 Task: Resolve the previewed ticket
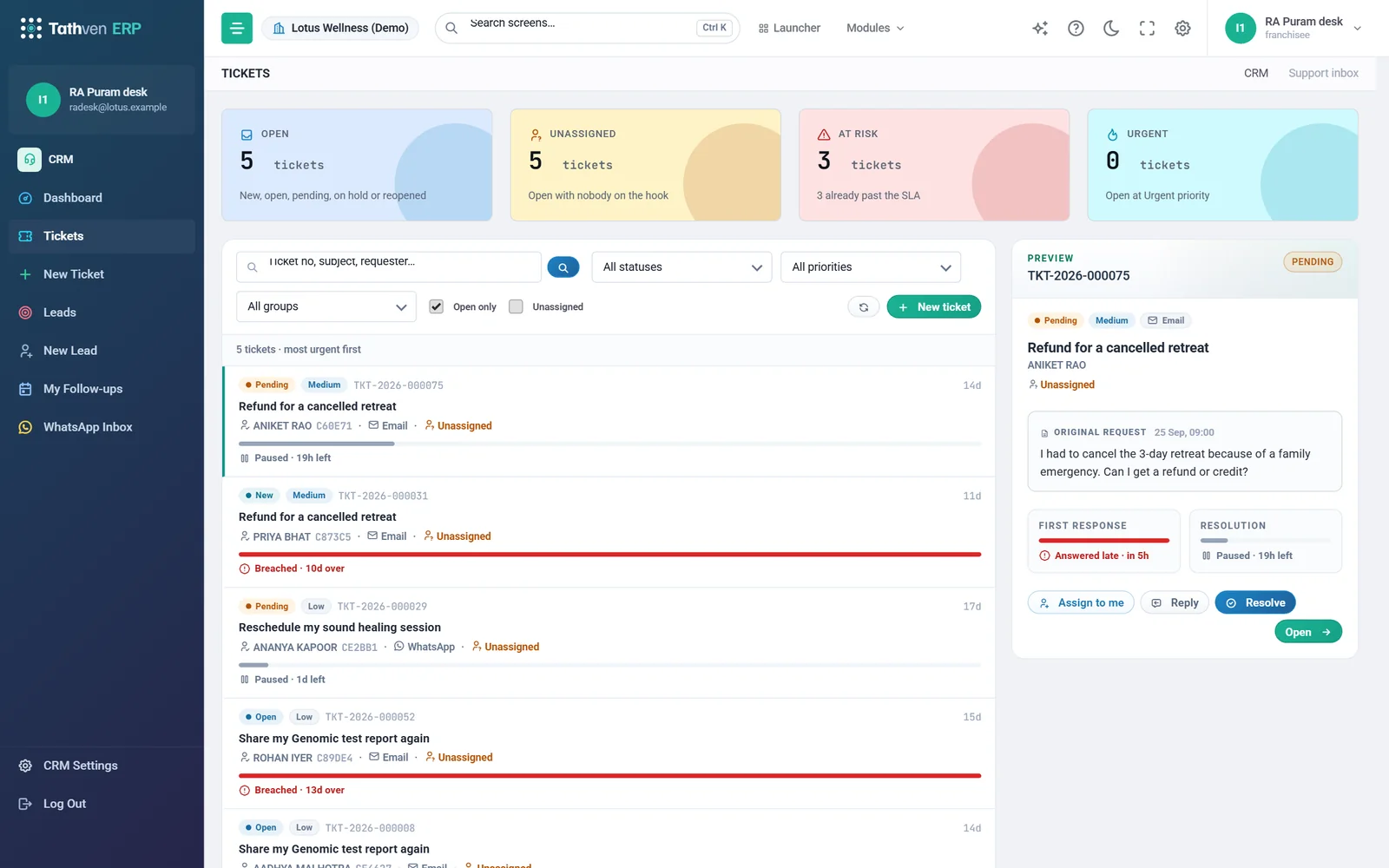point(1255,603)
